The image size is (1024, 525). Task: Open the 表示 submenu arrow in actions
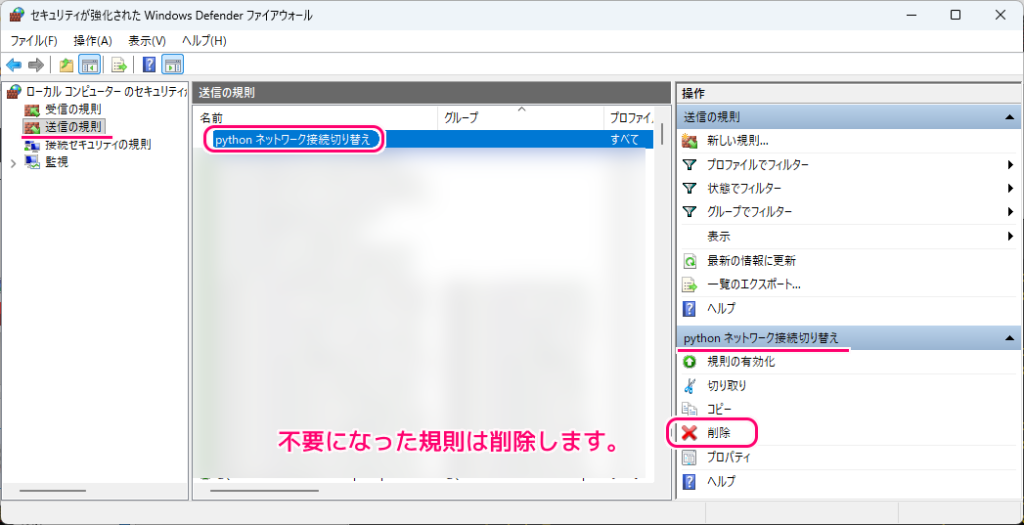click(1010, 236)
